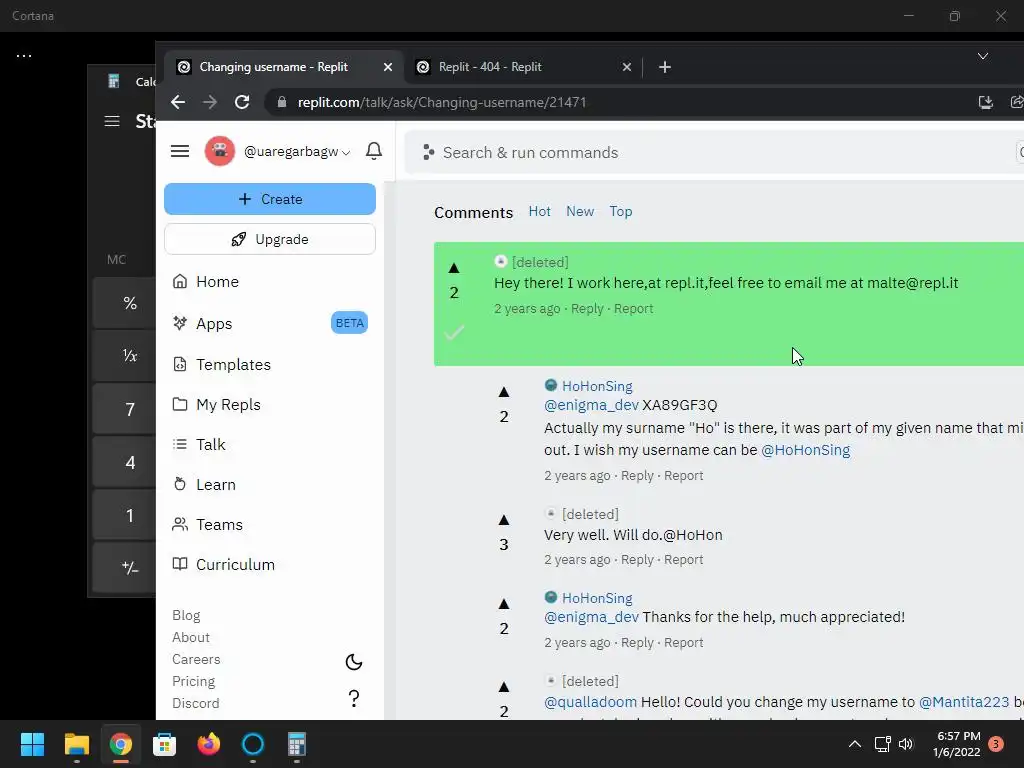Click the 7 key in Calculator
Viewport: 1024px width, 768px height.
pos(125,409)
